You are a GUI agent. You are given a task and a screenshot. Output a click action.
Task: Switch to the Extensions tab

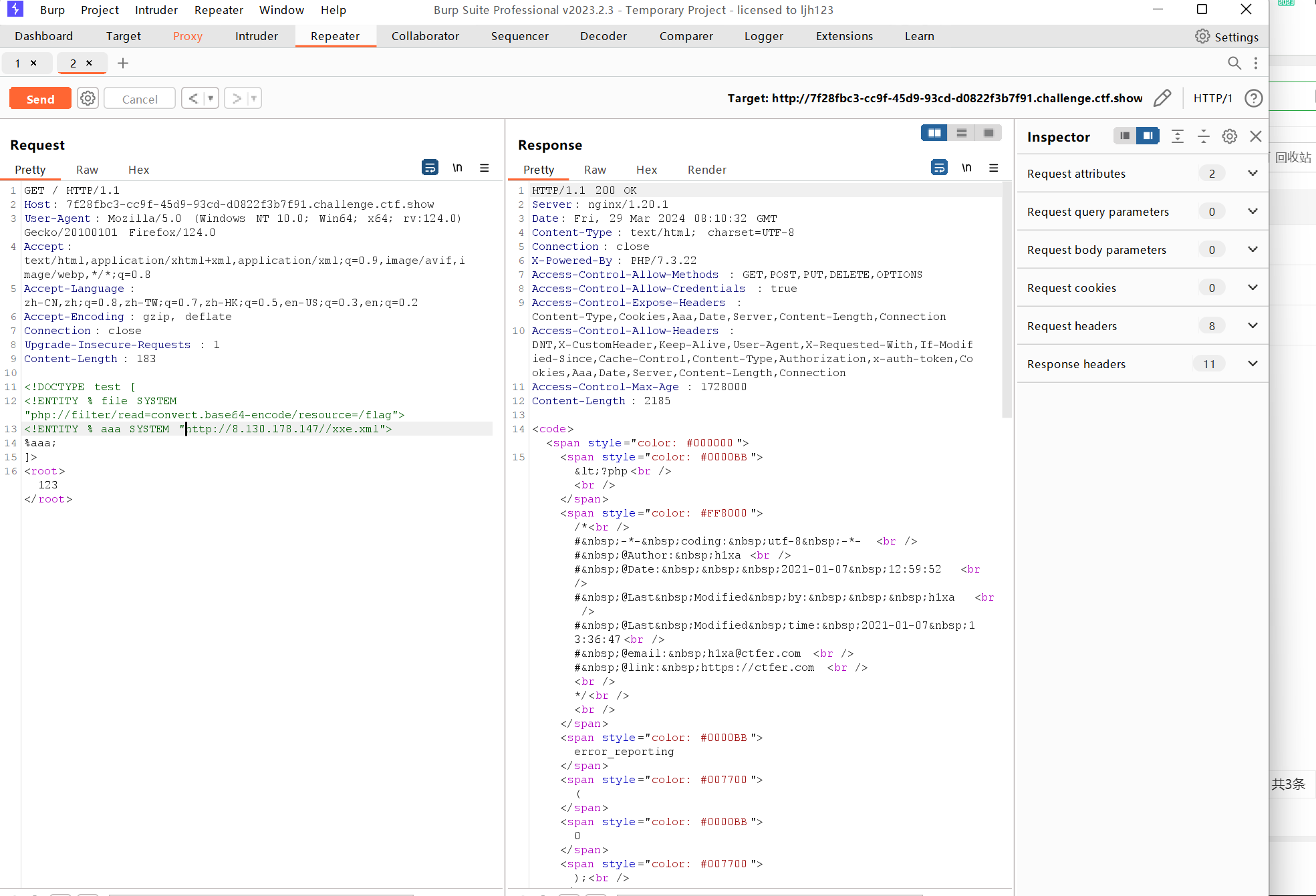(844, 36)
